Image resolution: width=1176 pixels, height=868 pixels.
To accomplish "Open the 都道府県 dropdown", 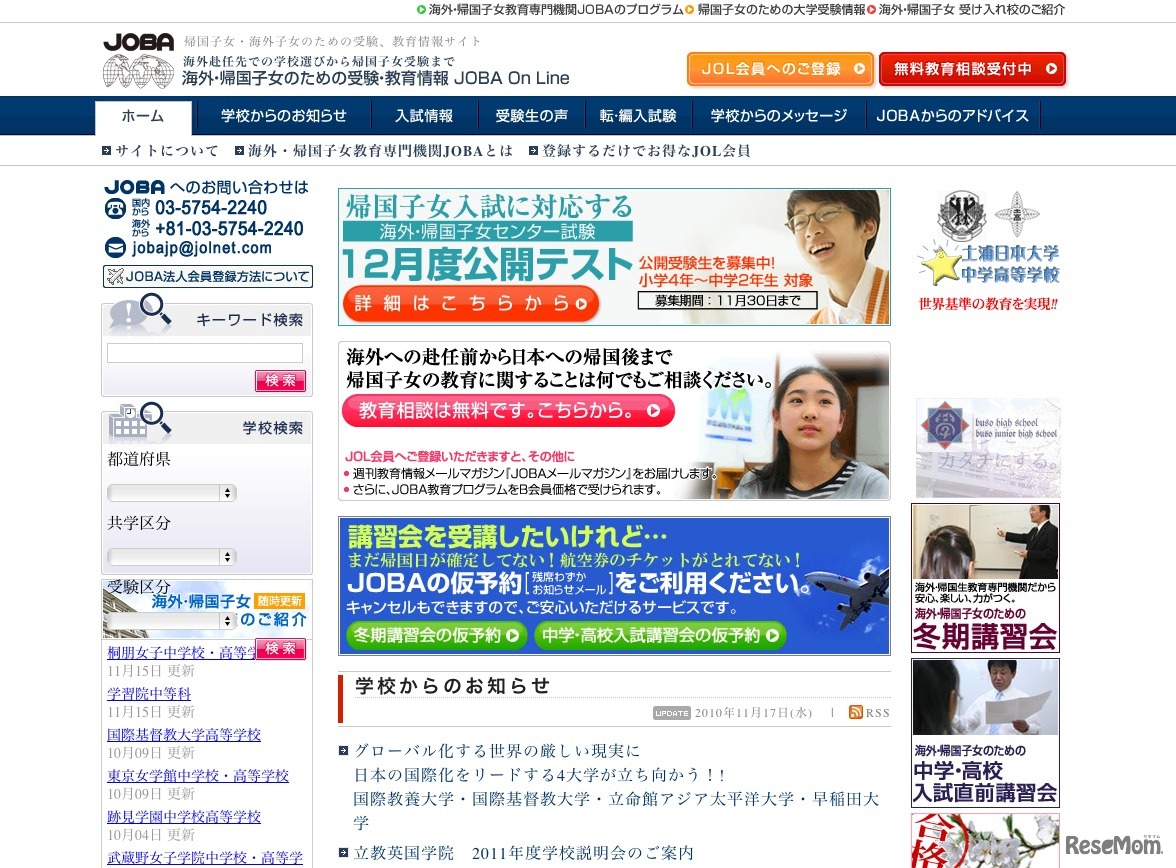I will click(x=171, y=493).
